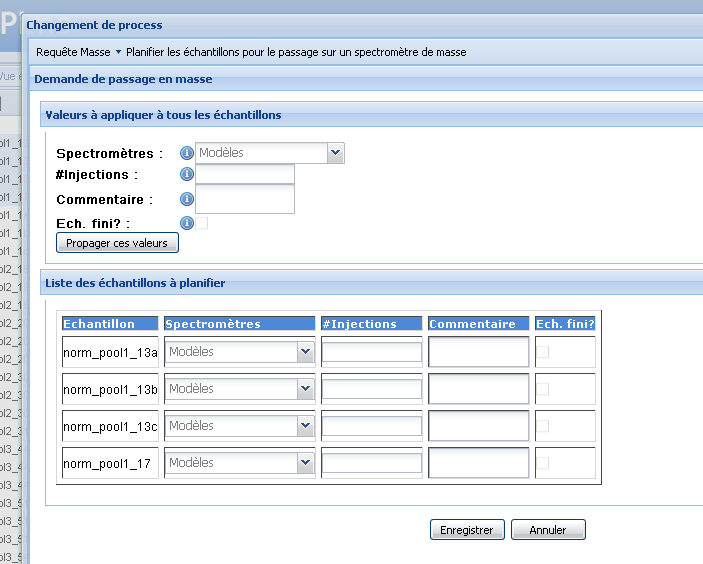
Task: Open Spectromètres dropdown for norm_pool1_17
Action: pyautogui.click(x=305, y=463)
